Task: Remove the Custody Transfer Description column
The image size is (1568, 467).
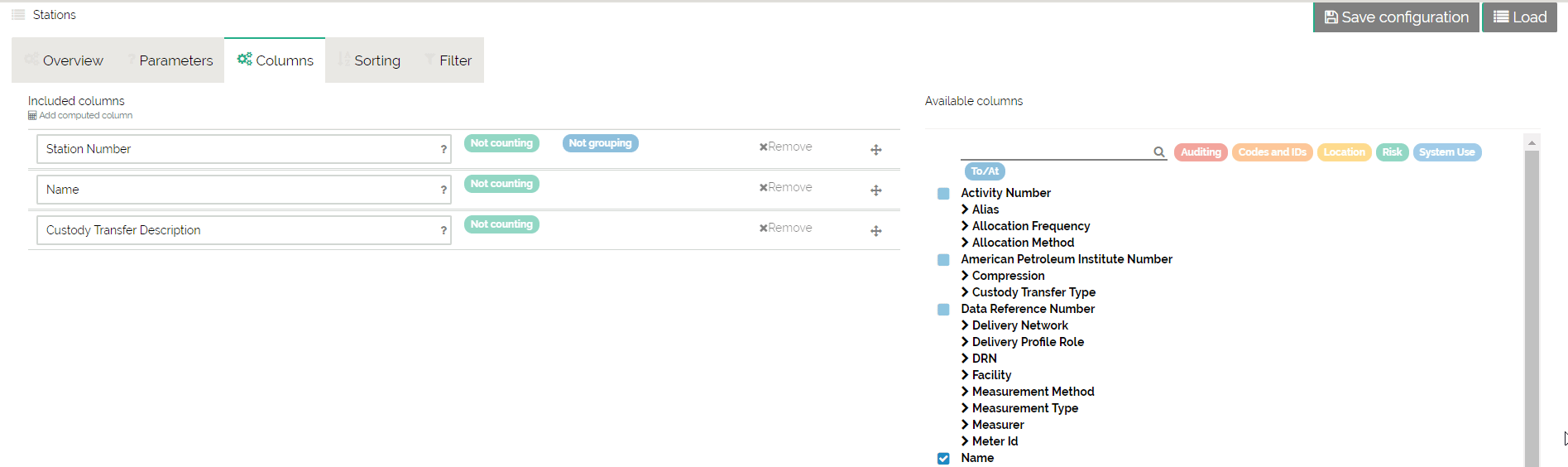Action: click(x=785, y=228)
